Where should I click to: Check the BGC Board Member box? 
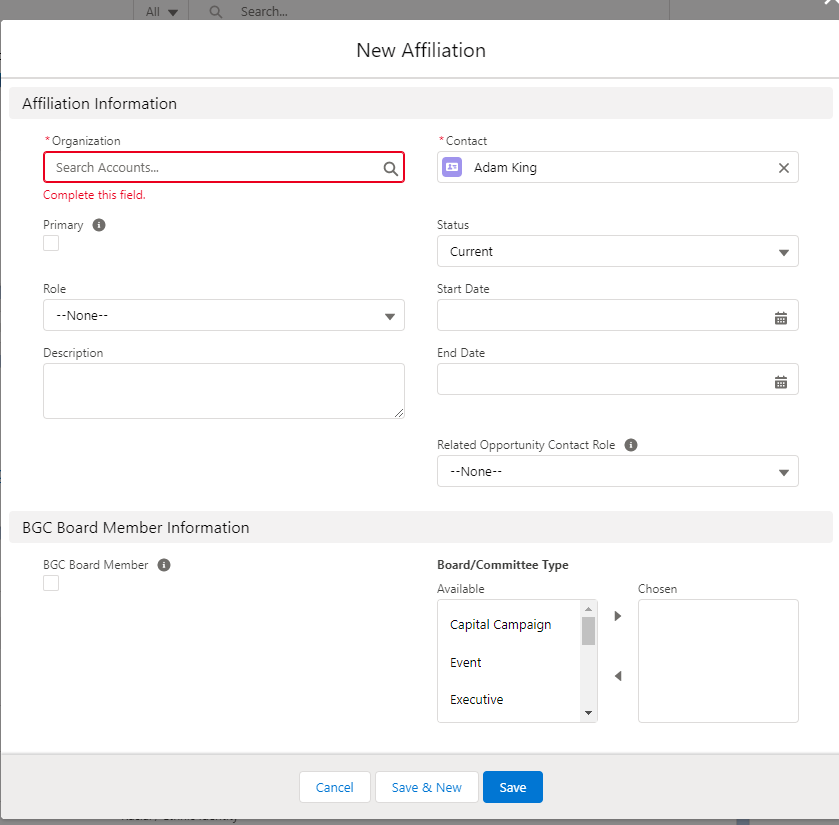(x=50, y=582)
